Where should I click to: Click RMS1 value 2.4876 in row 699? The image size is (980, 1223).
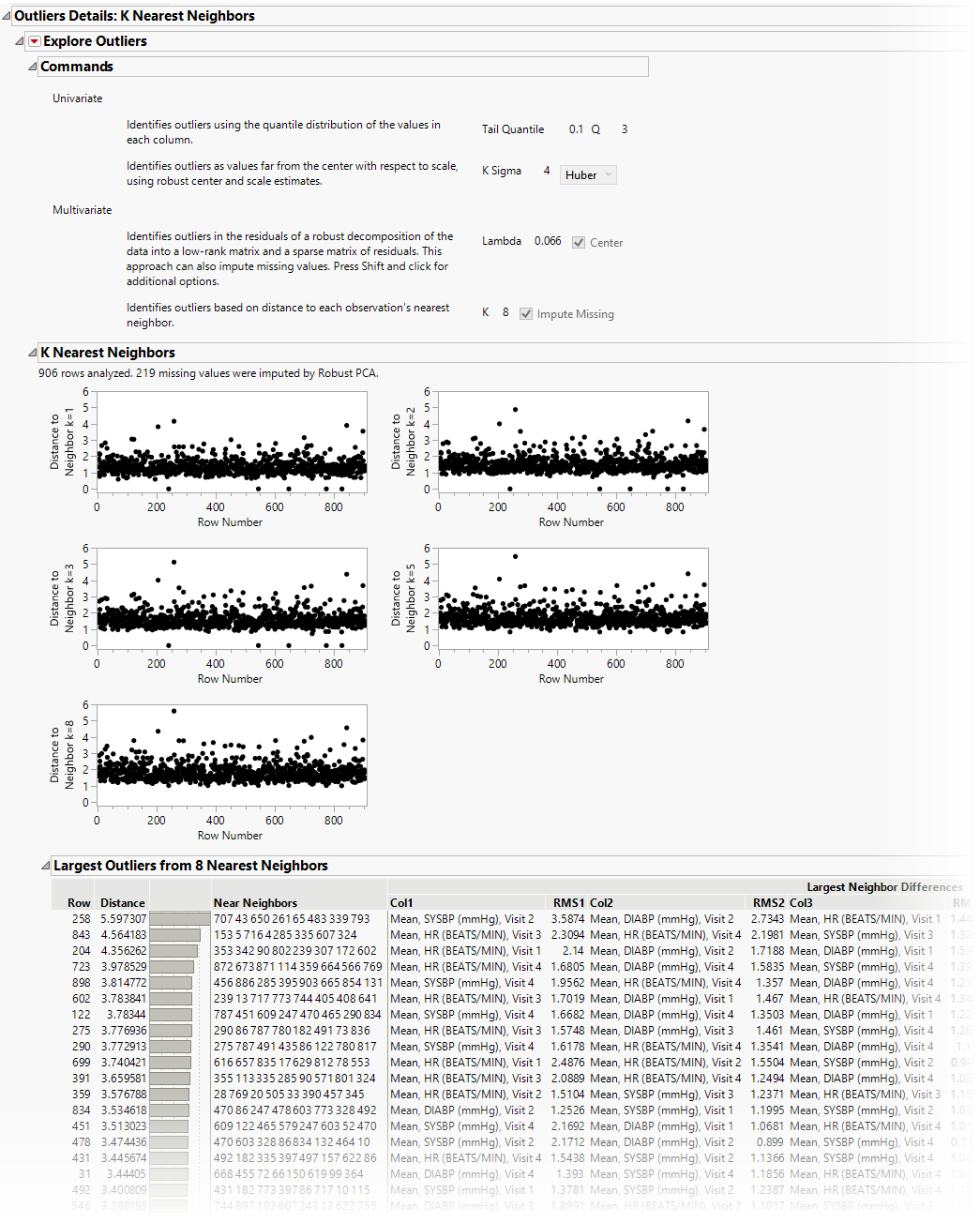coord(567,1063)
